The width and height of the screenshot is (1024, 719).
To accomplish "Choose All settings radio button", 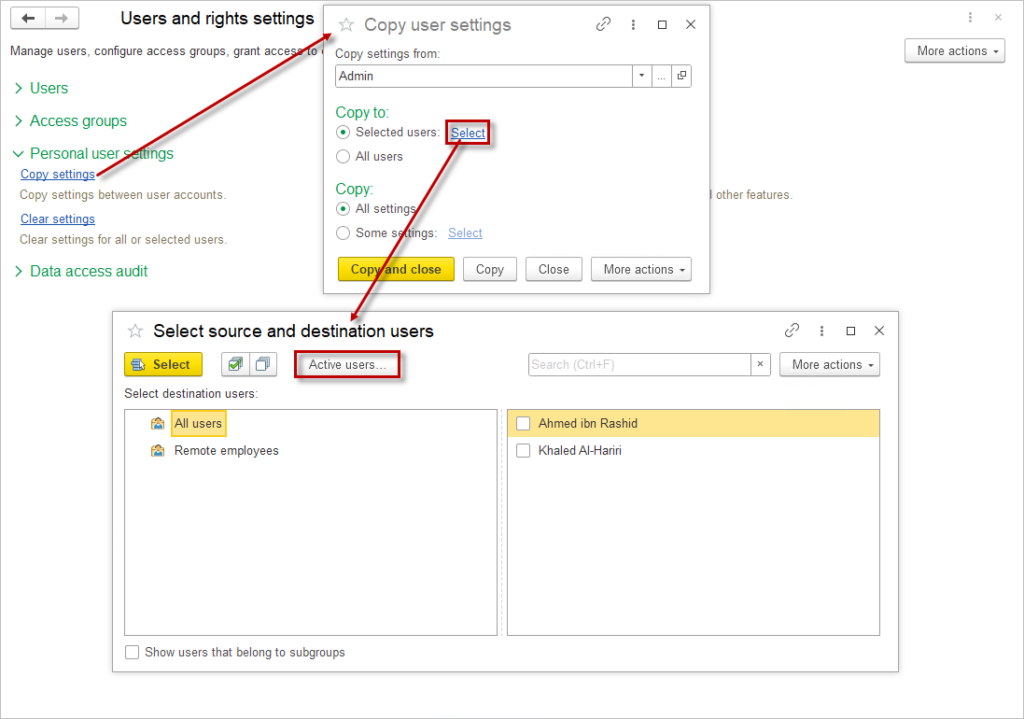I will (343, 209).
